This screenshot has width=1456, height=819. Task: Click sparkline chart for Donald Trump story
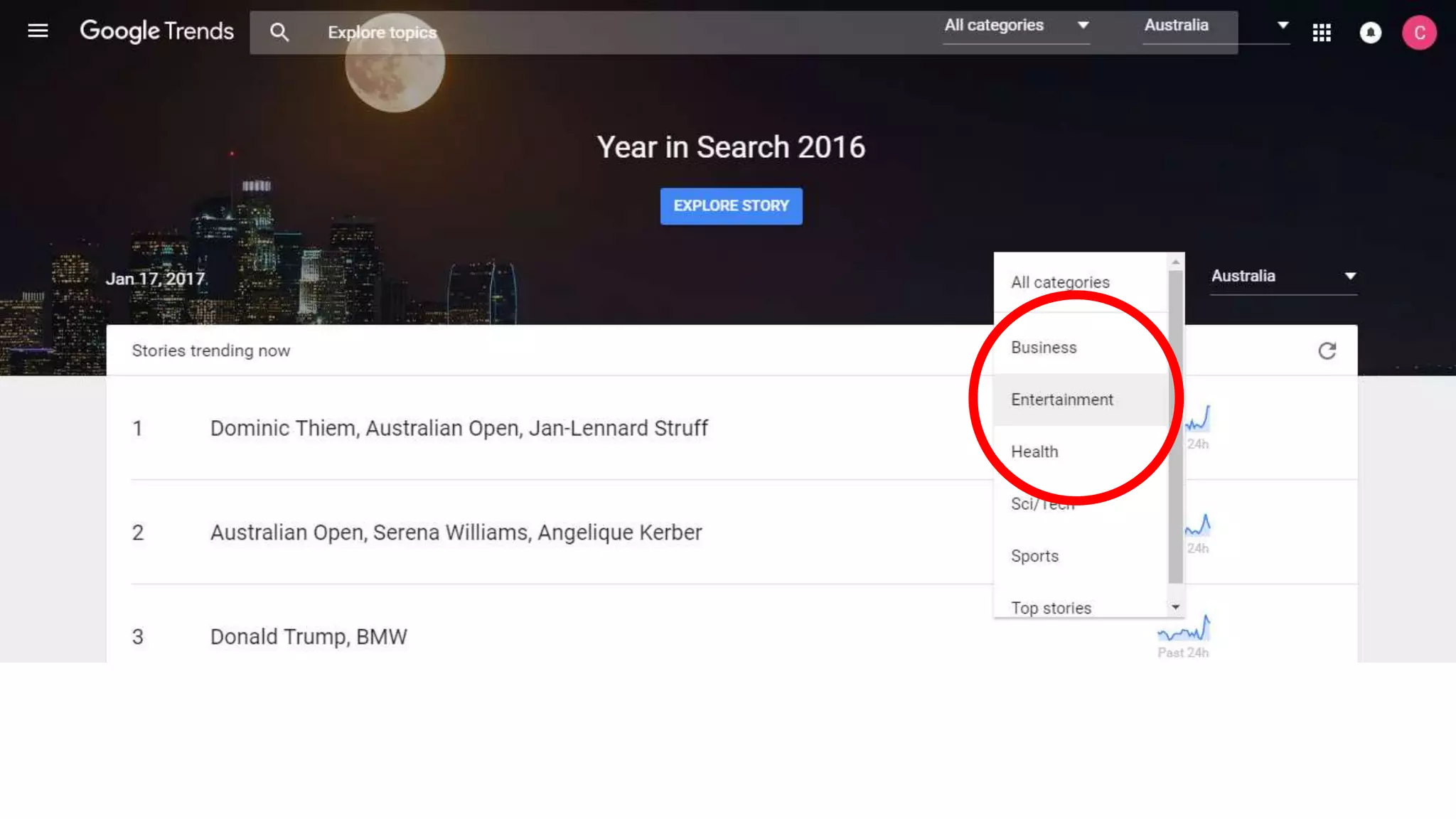1185,630
